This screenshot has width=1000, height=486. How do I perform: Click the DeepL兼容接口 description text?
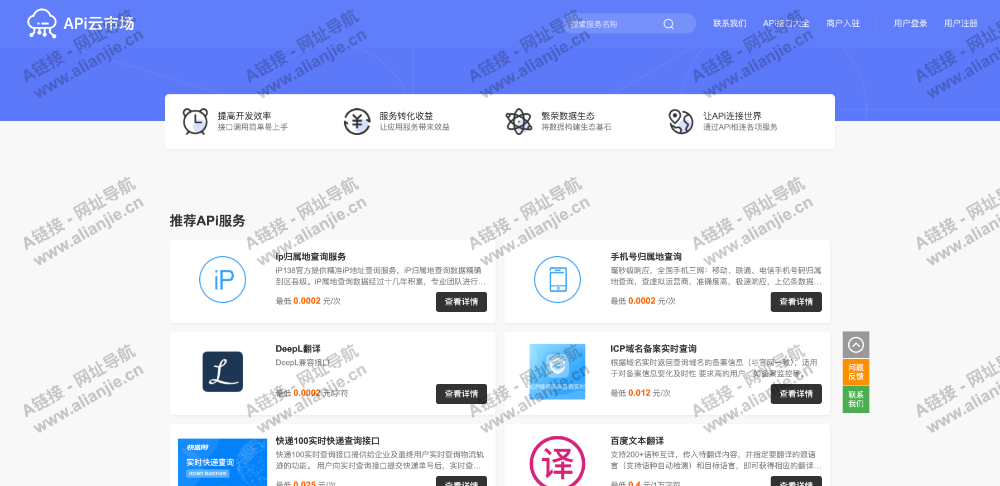coord(303,362)
